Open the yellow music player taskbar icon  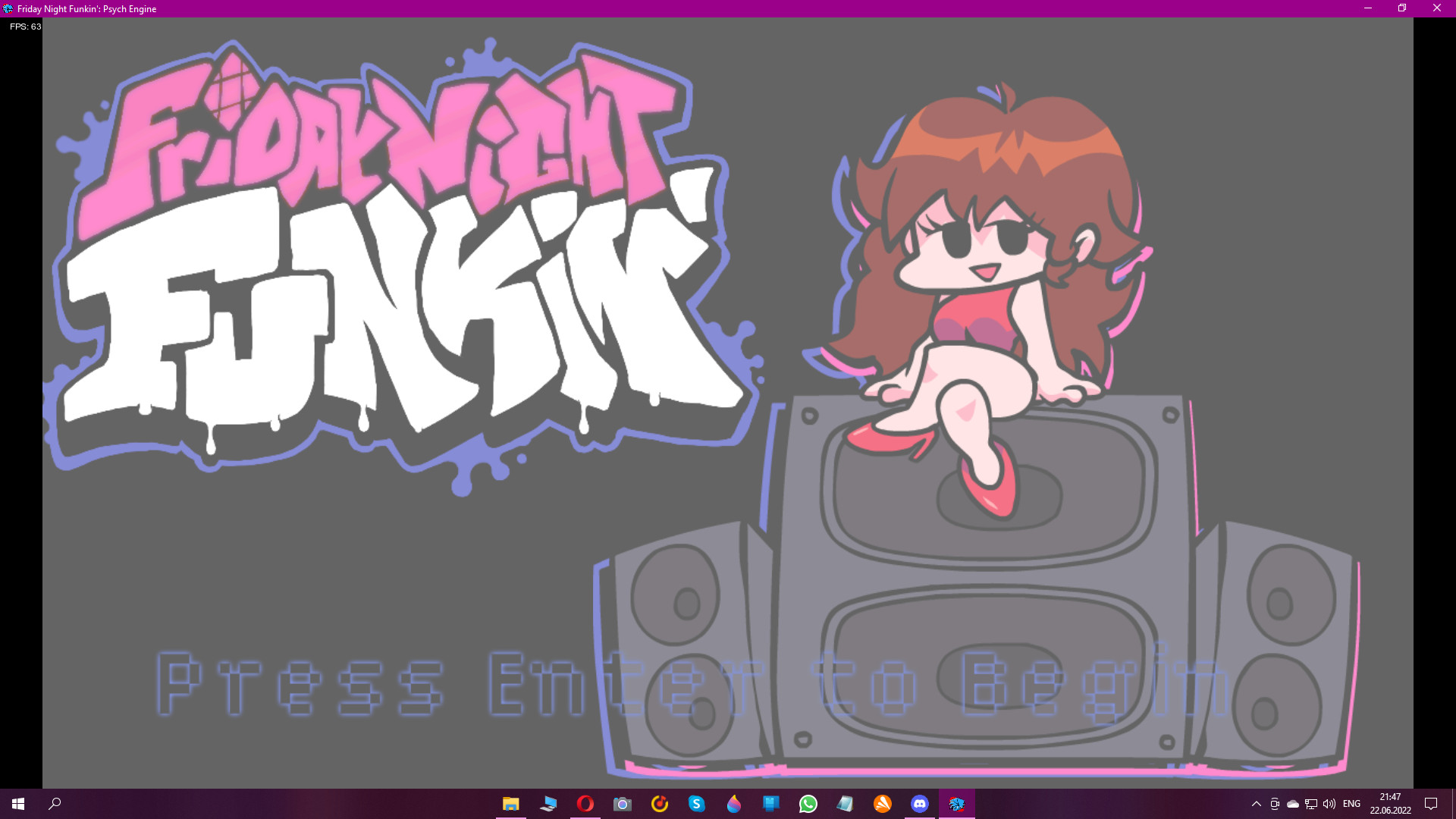point(660,804)
